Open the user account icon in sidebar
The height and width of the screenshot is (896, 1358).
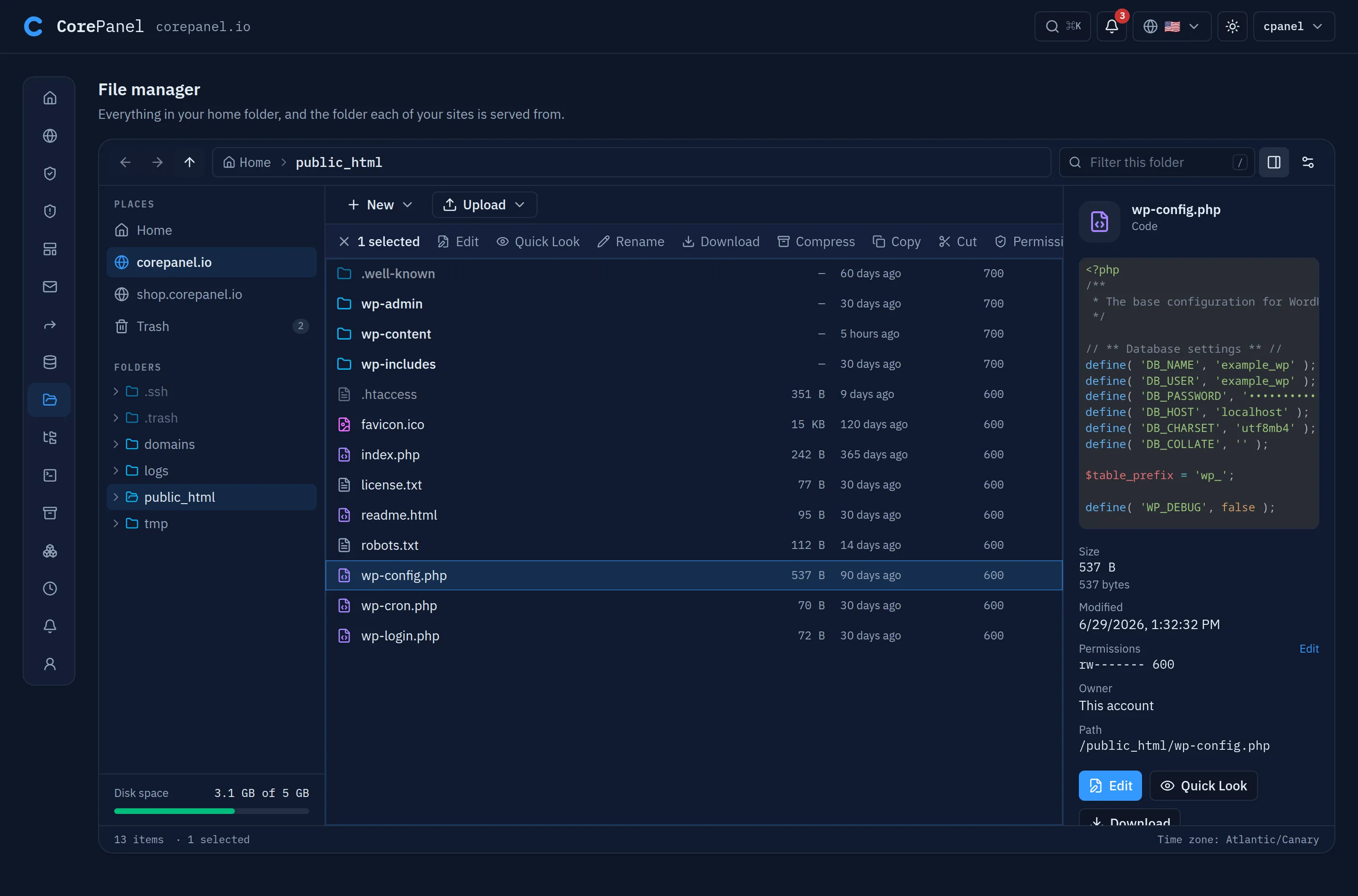point(50,664)
